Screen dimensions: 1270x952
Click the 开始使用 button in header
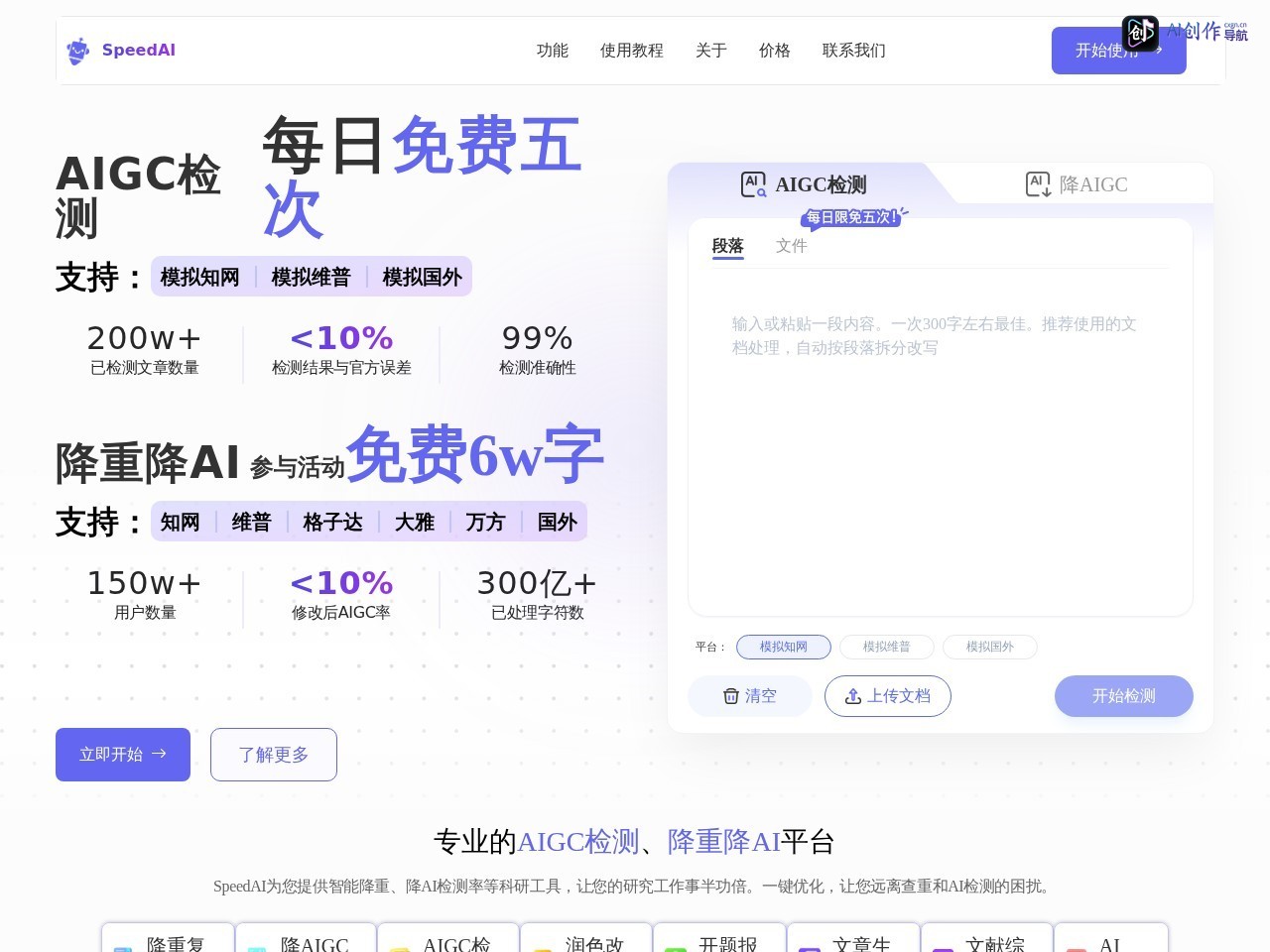tap(1119, 51)
